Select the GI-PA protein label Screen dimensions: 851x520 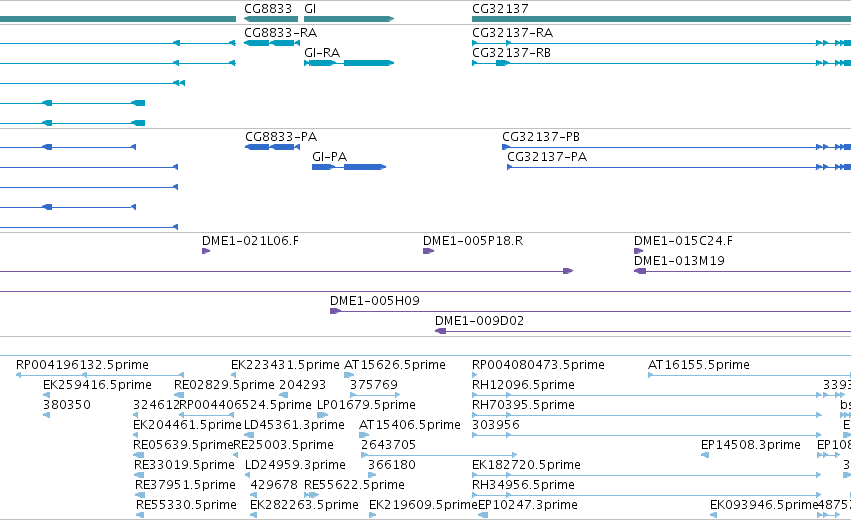(x=329, y=157)
